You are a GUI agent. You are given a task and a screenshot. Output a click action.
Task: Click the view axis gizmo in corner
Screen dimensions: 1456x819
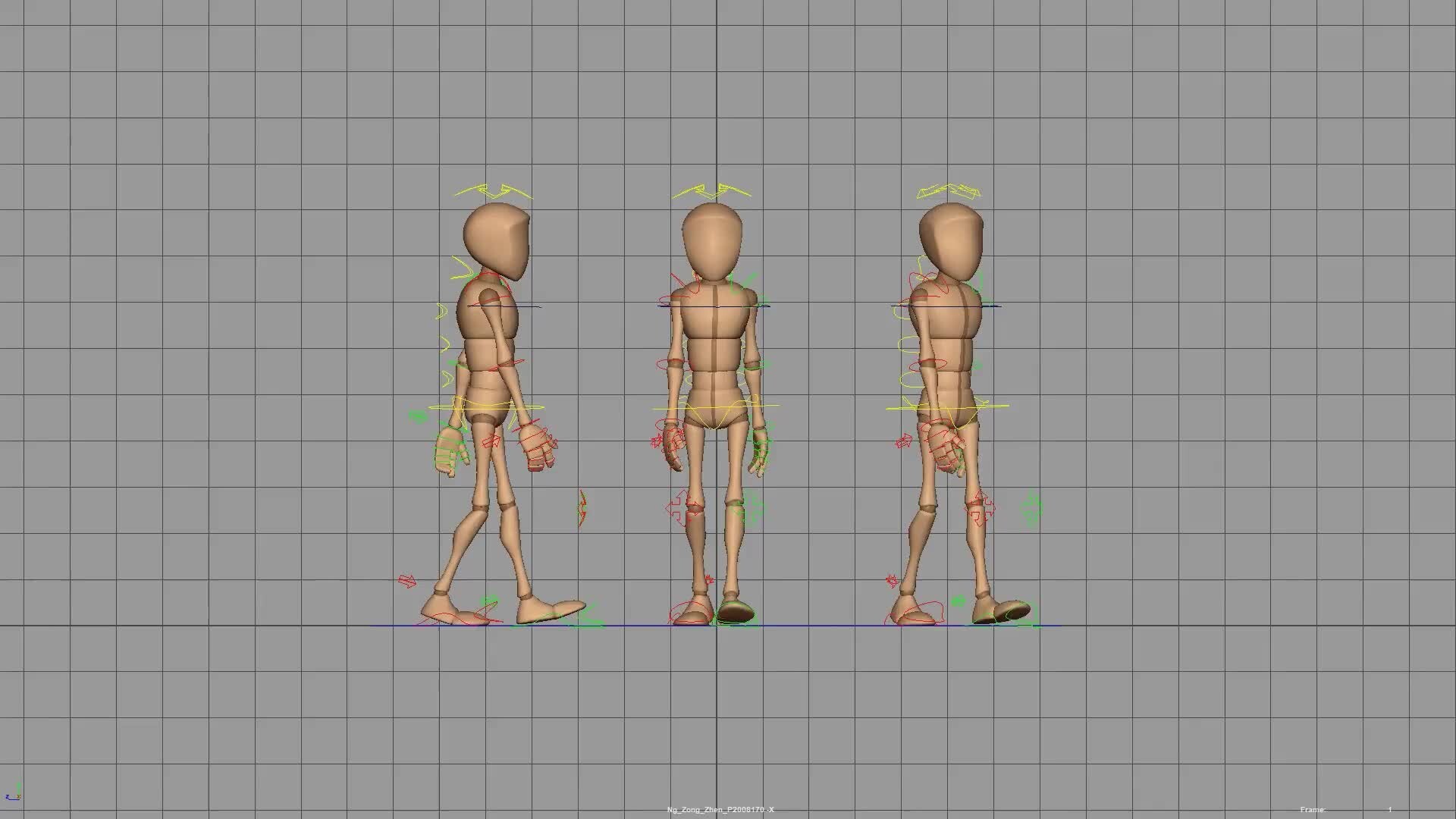tap(13, 793)
